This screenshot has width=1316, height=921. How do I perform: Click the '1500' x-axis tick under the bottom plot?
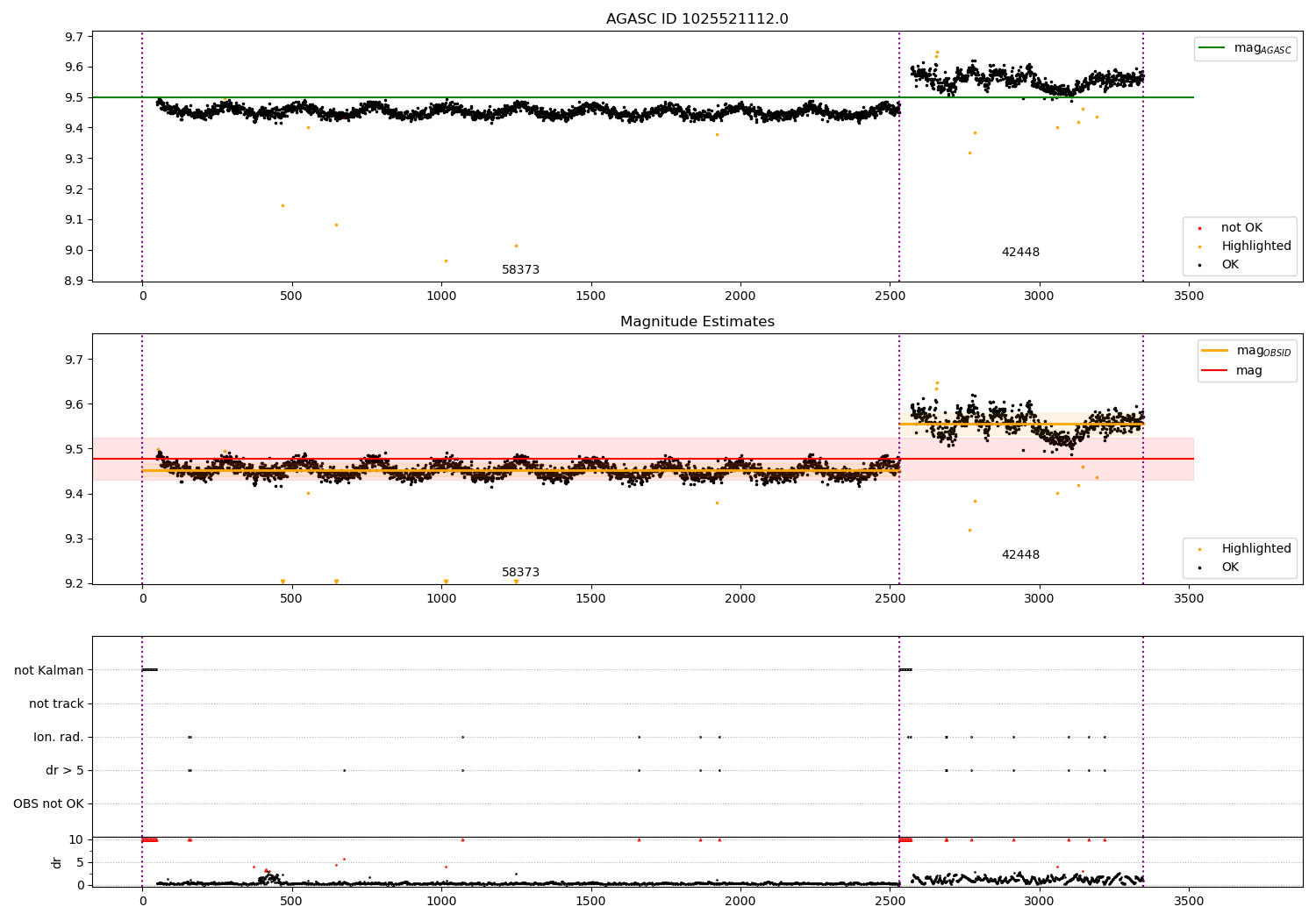click(590, 900)
